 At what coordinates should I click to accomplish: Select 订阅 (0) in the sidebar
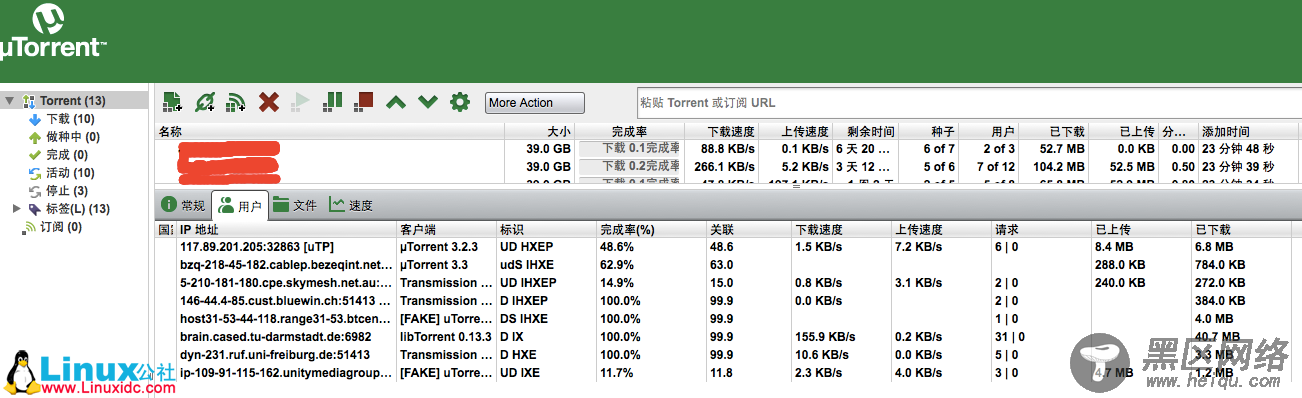coord(61,227)
